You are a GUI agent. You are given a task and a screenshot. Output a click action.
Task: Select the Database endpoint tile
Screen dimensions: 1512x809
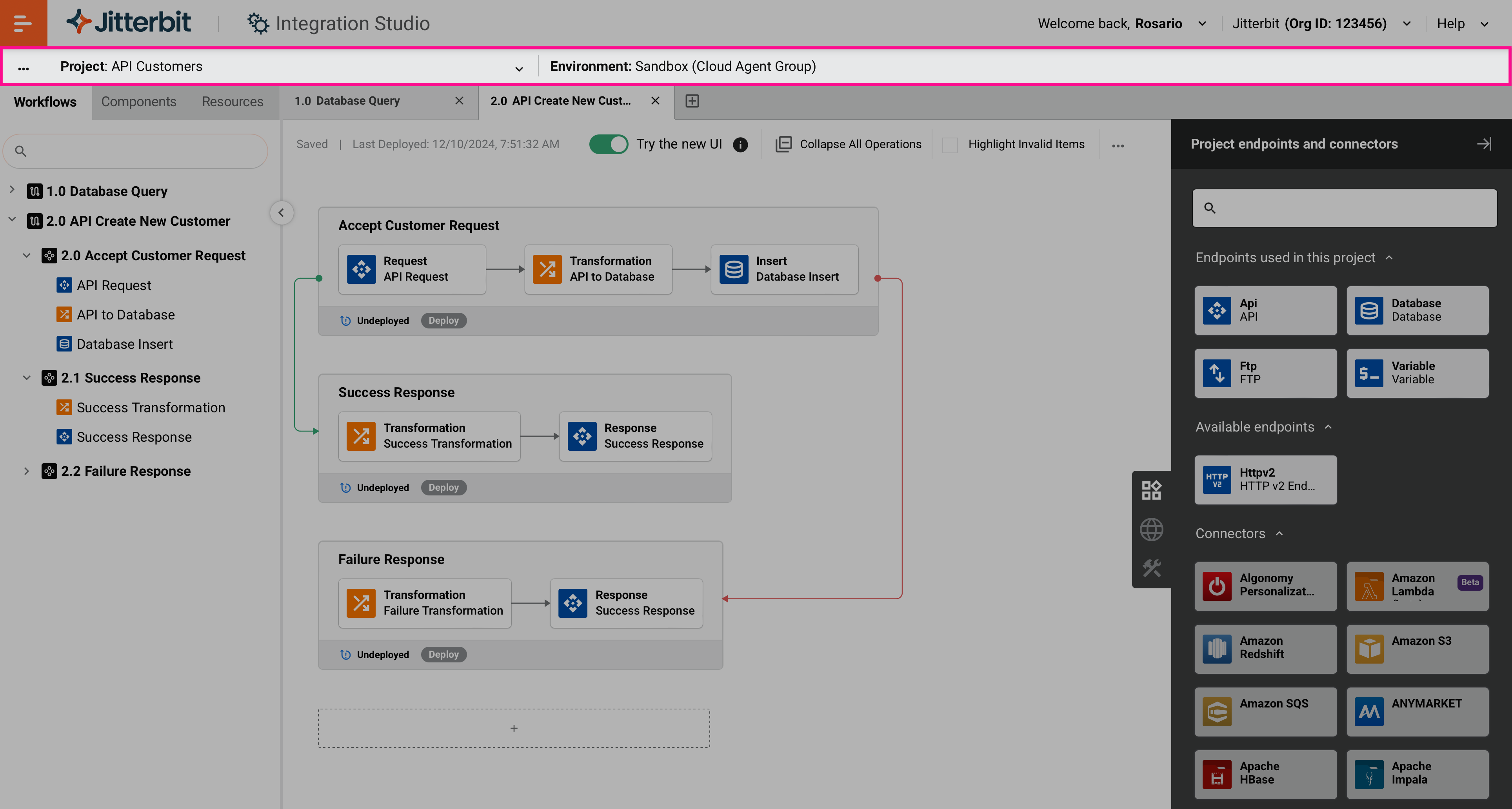[x=1417, y=310]
